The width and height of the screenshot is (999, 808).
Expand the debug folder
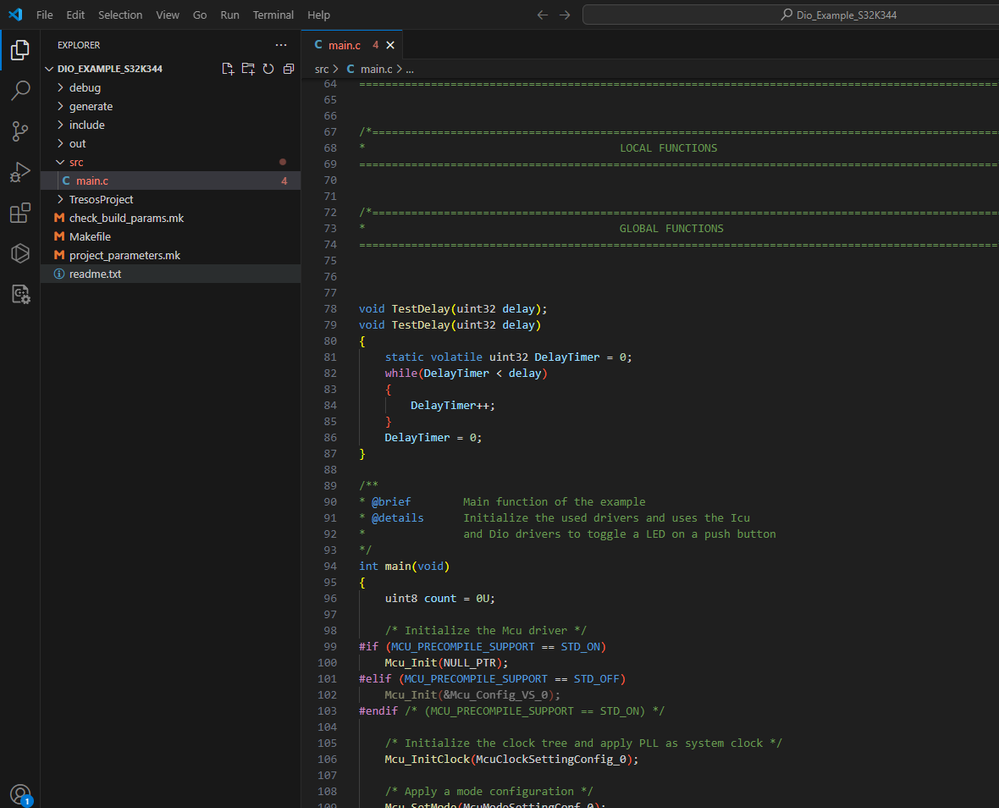point(84,88)
